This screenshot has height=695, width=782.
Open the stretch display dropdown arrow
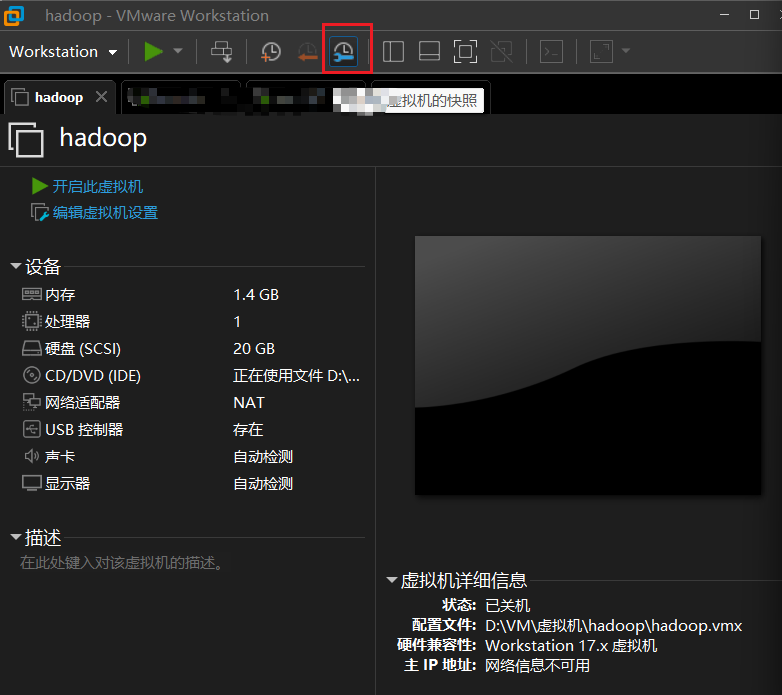626,51
